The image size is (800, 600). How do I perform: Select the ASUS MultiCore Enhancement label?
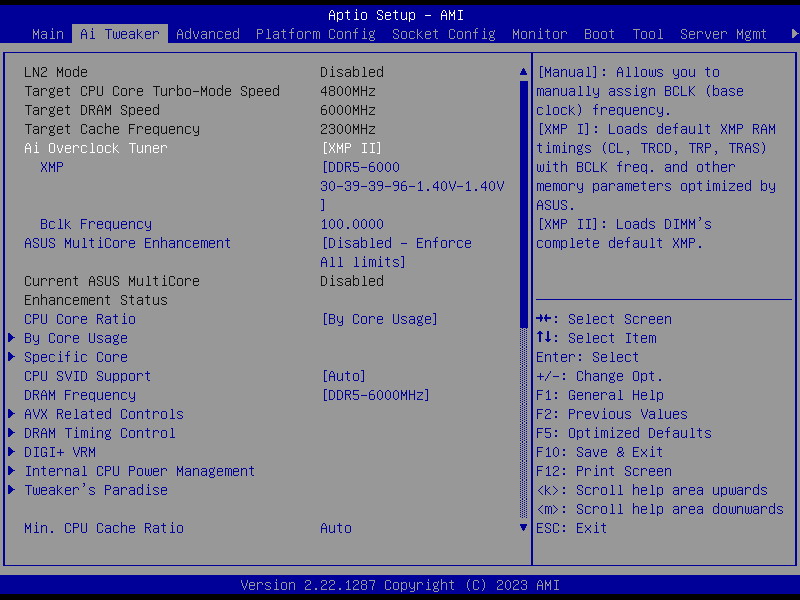point(128,243)
